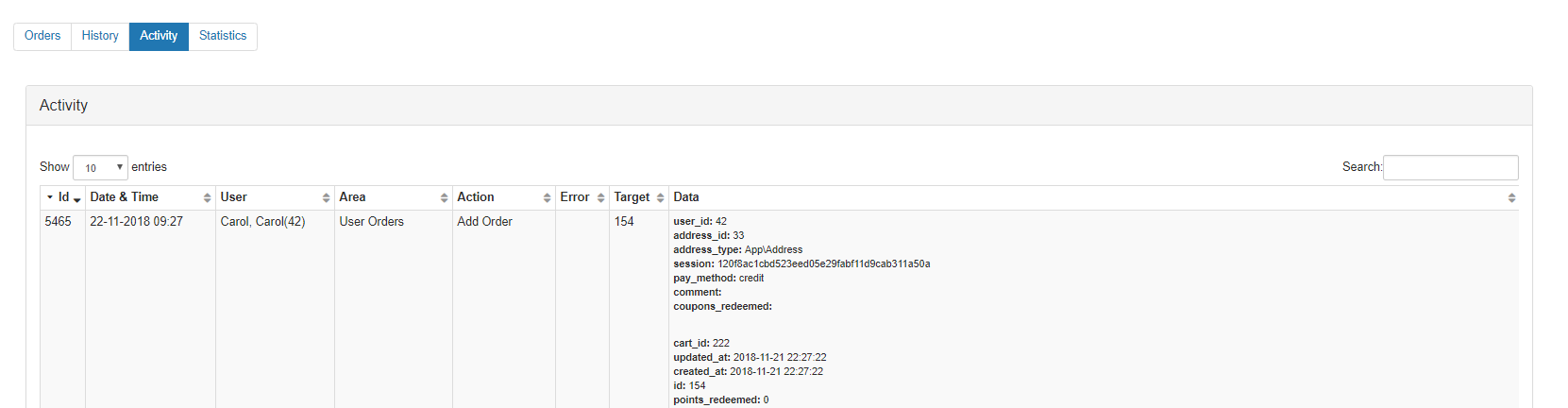Click the Data column sort arrows
Image resolution: width=1568 pixels, height=408 pixels.
[x=1511, y=198]
